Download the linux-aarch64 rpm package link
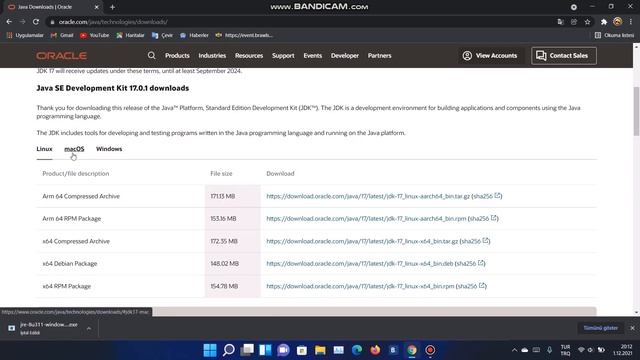The image size is (640, 360). (x=366, y=219)
